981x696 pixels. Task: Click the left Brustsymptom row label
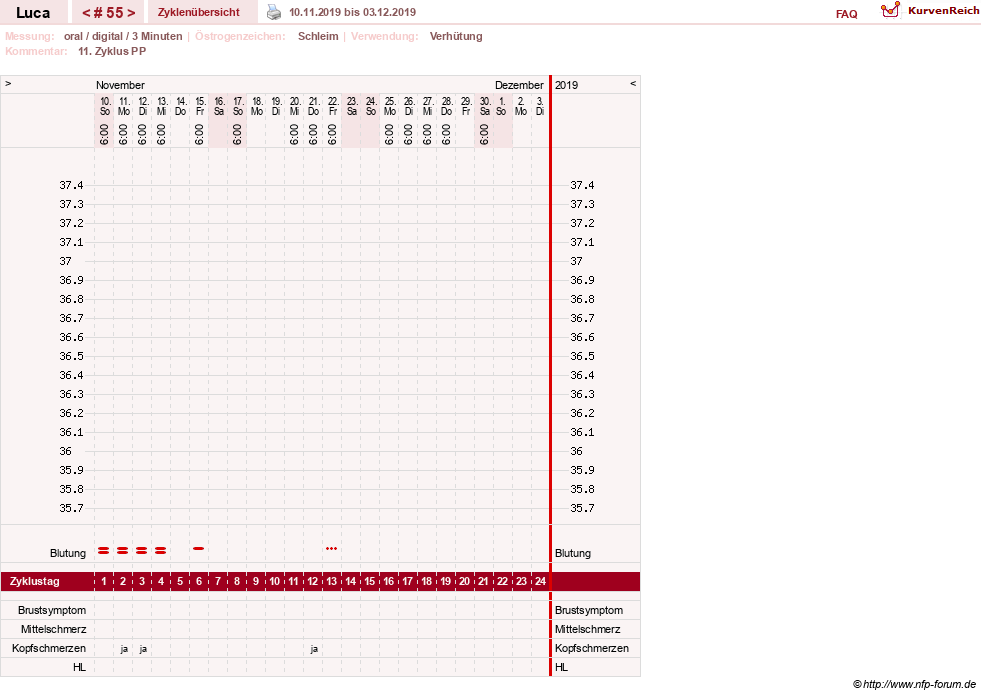pos(52,610)
